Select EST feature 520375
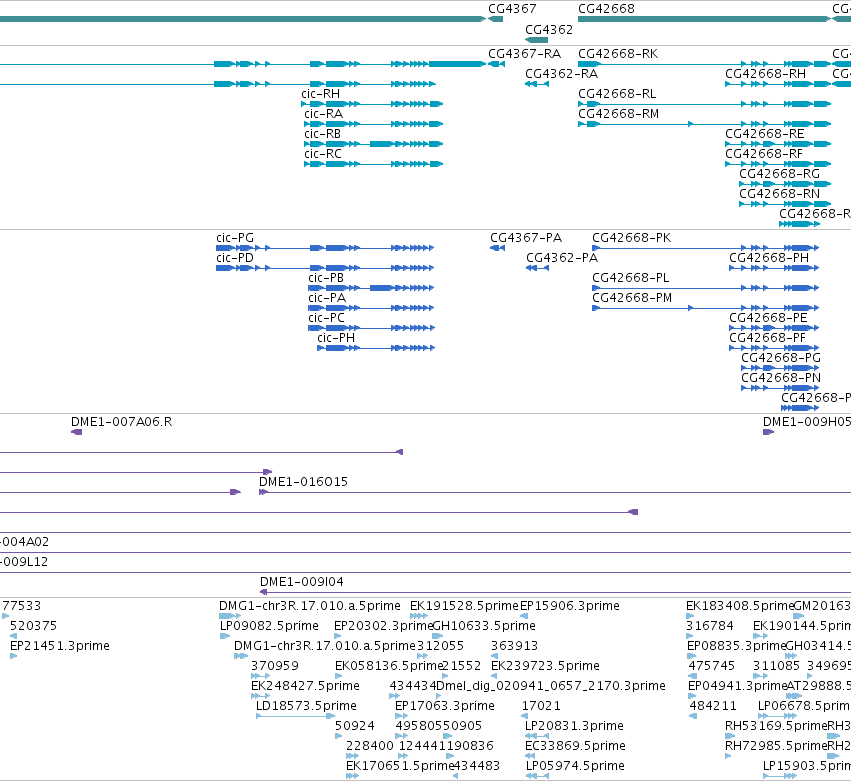Image resolution: width=851 pixels, height=781 pixels. 33,626
